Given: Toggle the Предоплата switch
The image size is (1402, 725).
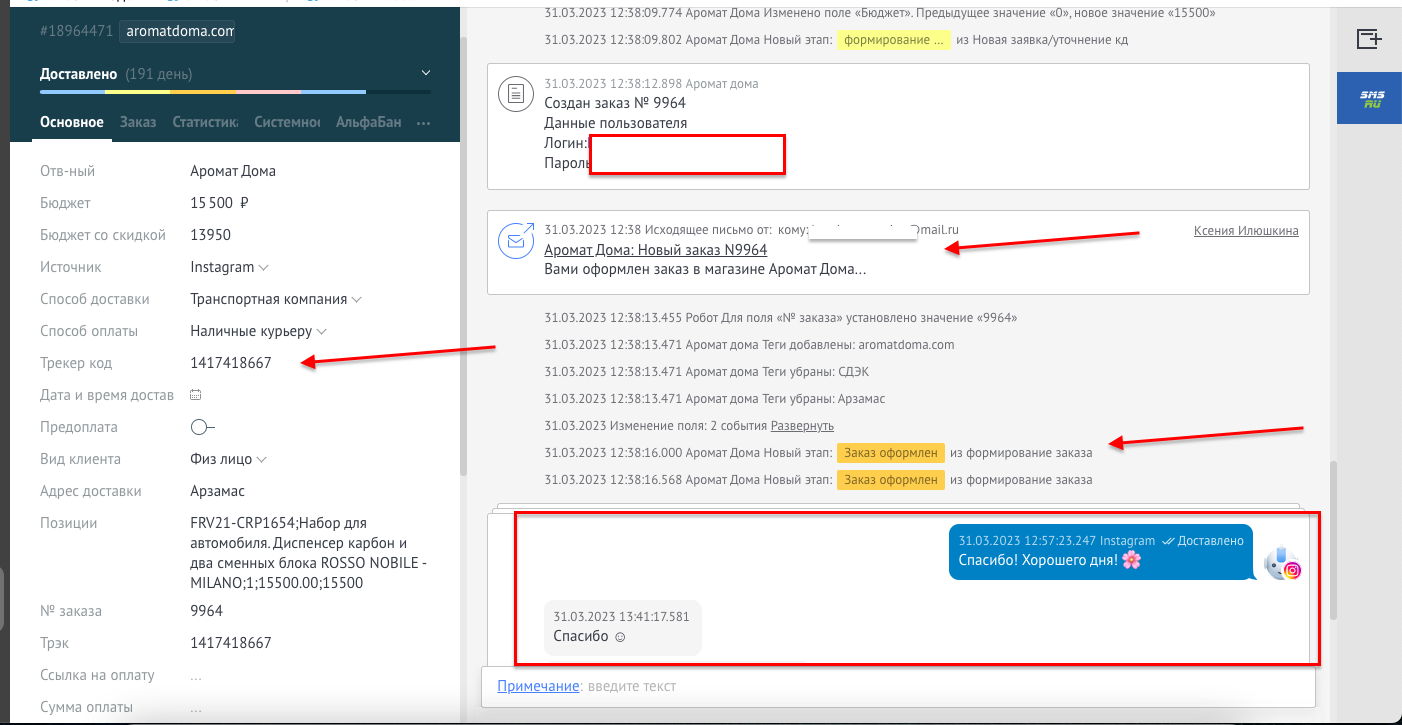Looking at the screenshot, I should click(x=202, y=427).
